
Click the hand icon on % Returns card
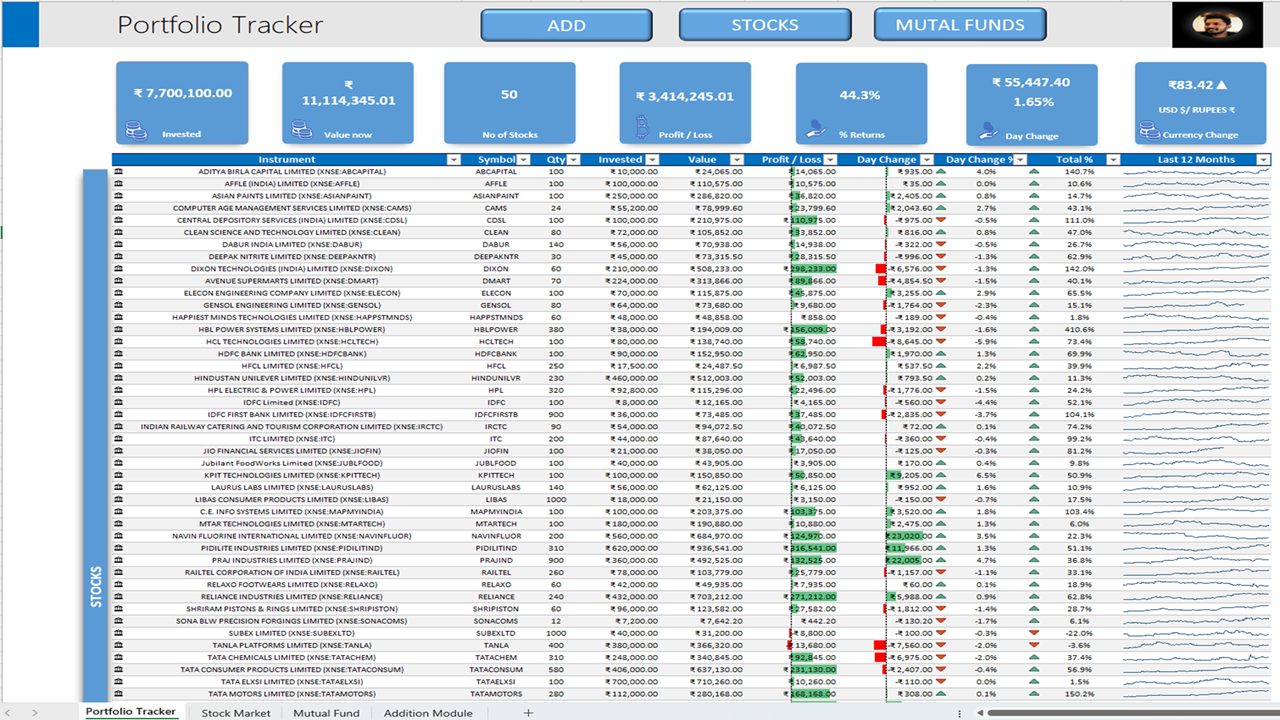pyautogui.click(x=817, y=130)
